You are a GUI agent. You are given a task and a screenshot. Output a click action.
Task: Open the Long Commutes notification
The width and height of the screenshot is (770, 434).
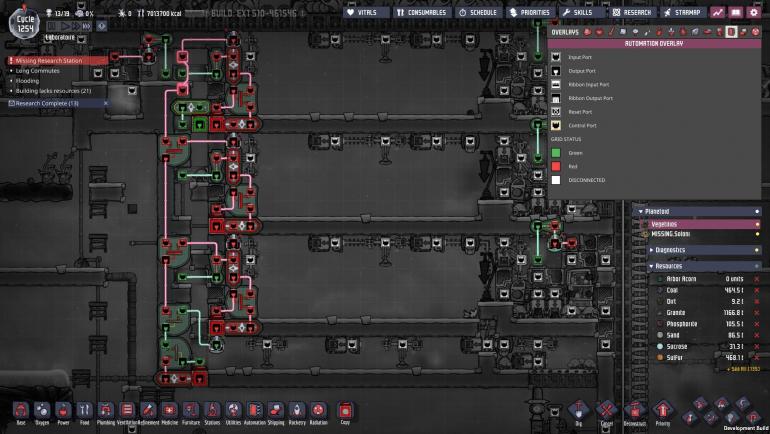pyautogui.click(x=37, y=71)
